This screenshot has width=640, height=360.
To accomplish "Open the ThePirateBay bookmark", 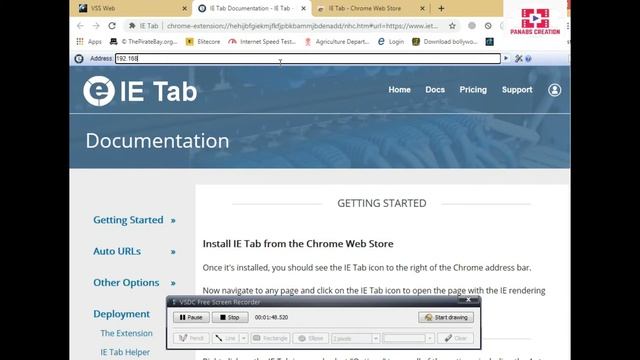I will pyautogui.click(x=144, y=42).
